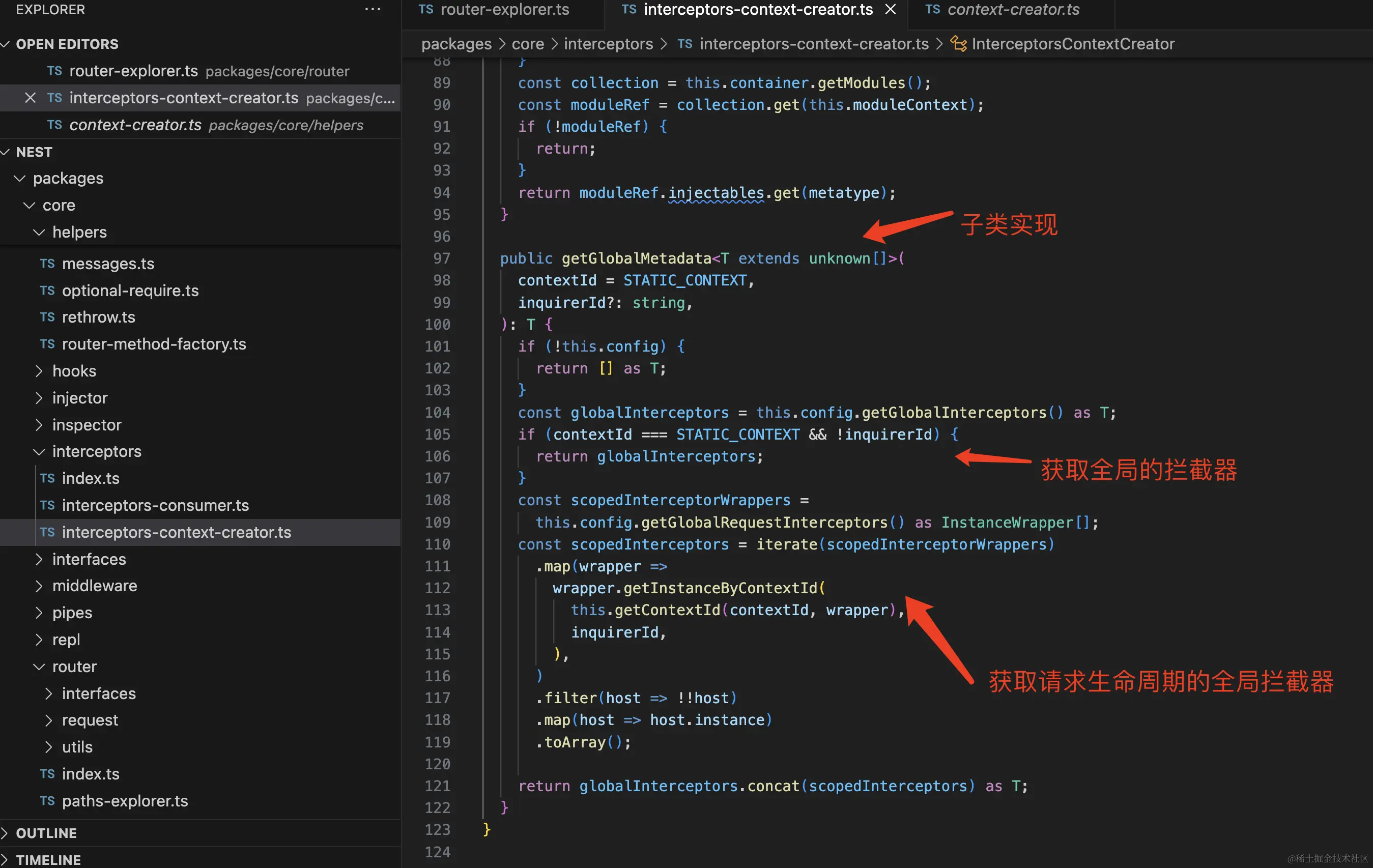1373x868 pixels.
Task: Click injectables identifier on line 94
Action: (x=716, y=193)
